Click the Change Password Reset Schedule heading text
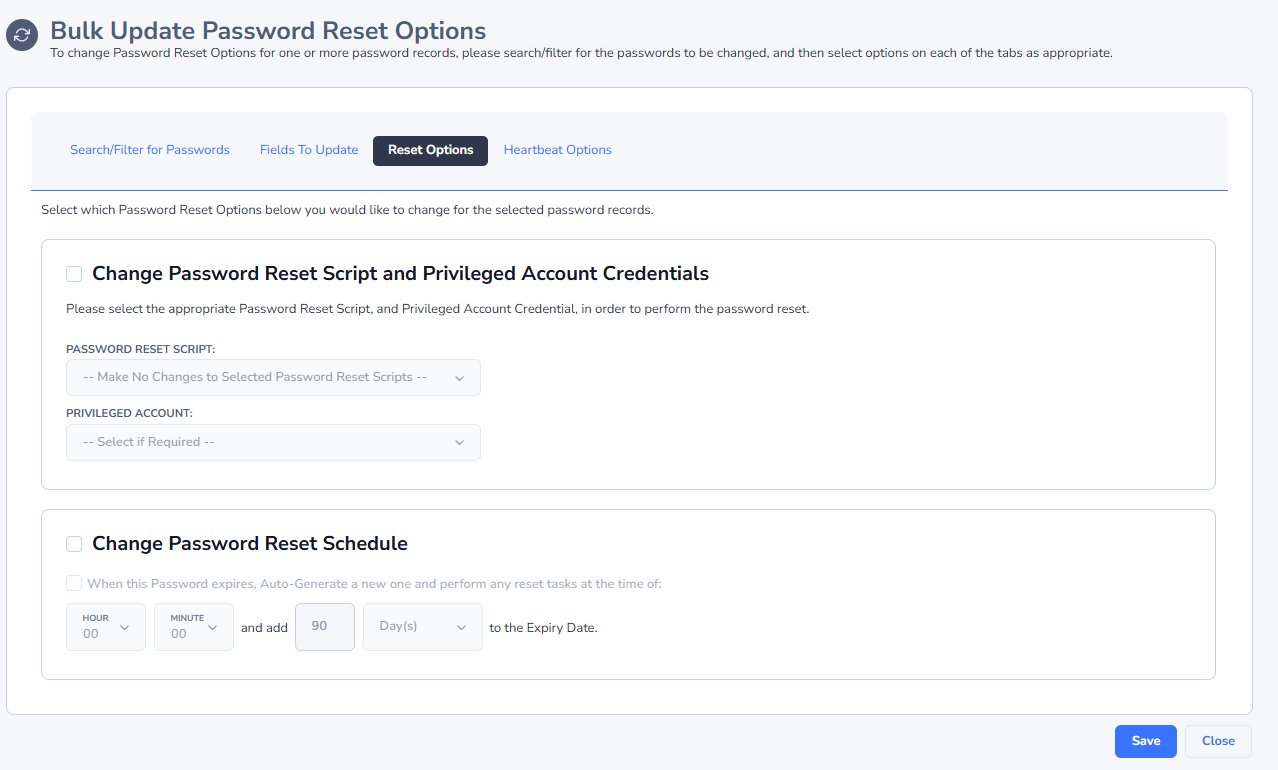The height and width of the screenshot is (770, 1278). pos(250,544)
